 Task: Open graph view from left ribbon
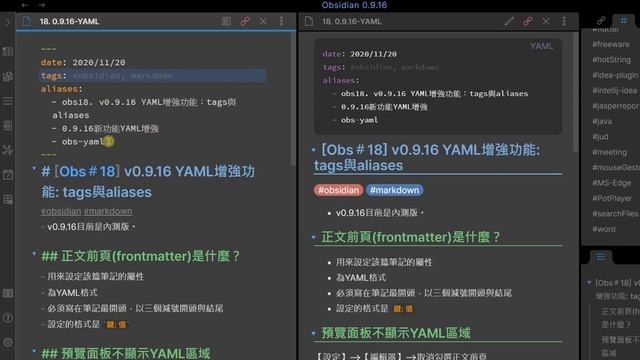pos(8,150)
